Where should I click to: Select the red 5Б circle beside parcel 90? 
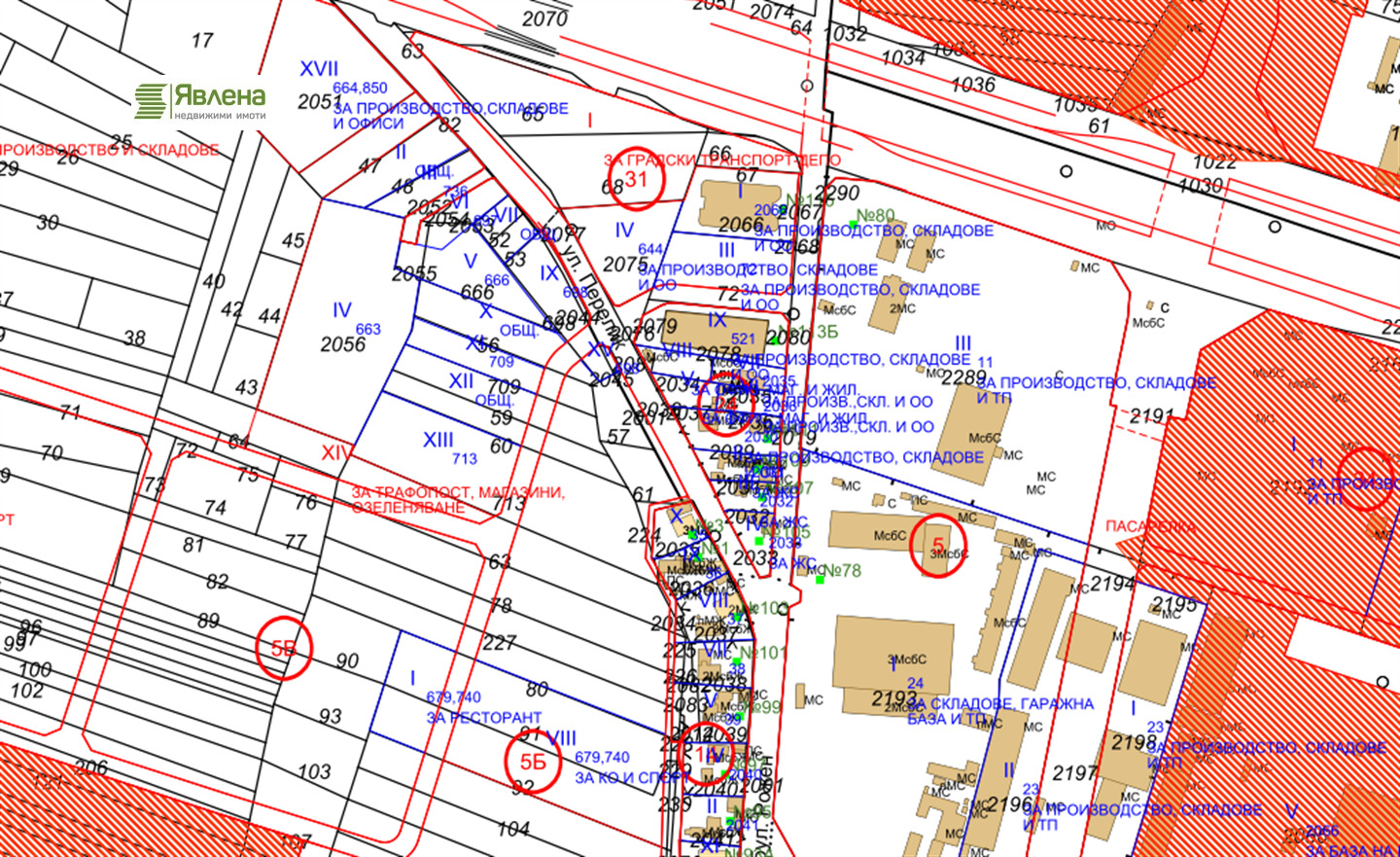coord(283,649)
